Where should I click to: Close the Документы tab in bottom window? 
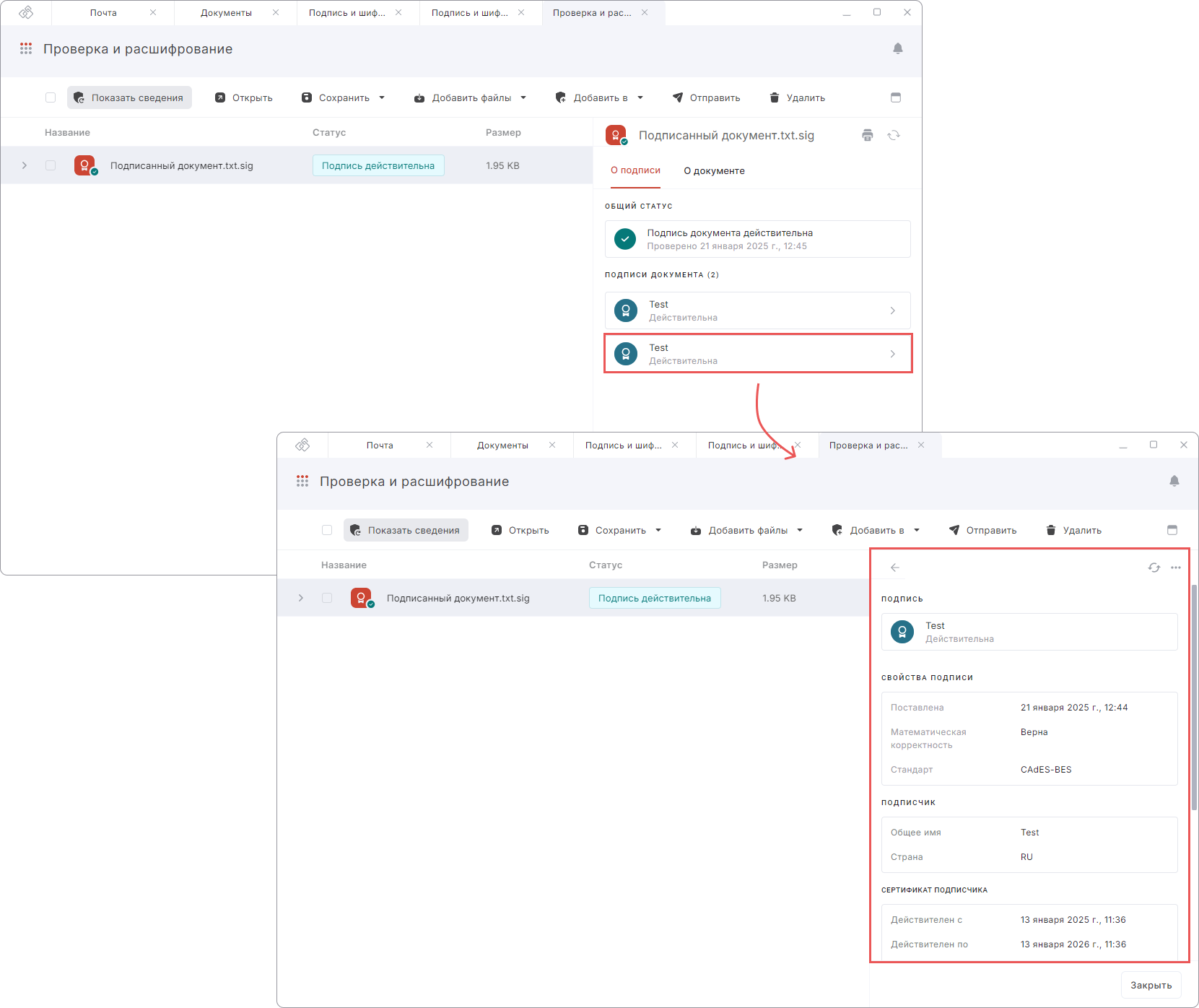tap(552, 445)
